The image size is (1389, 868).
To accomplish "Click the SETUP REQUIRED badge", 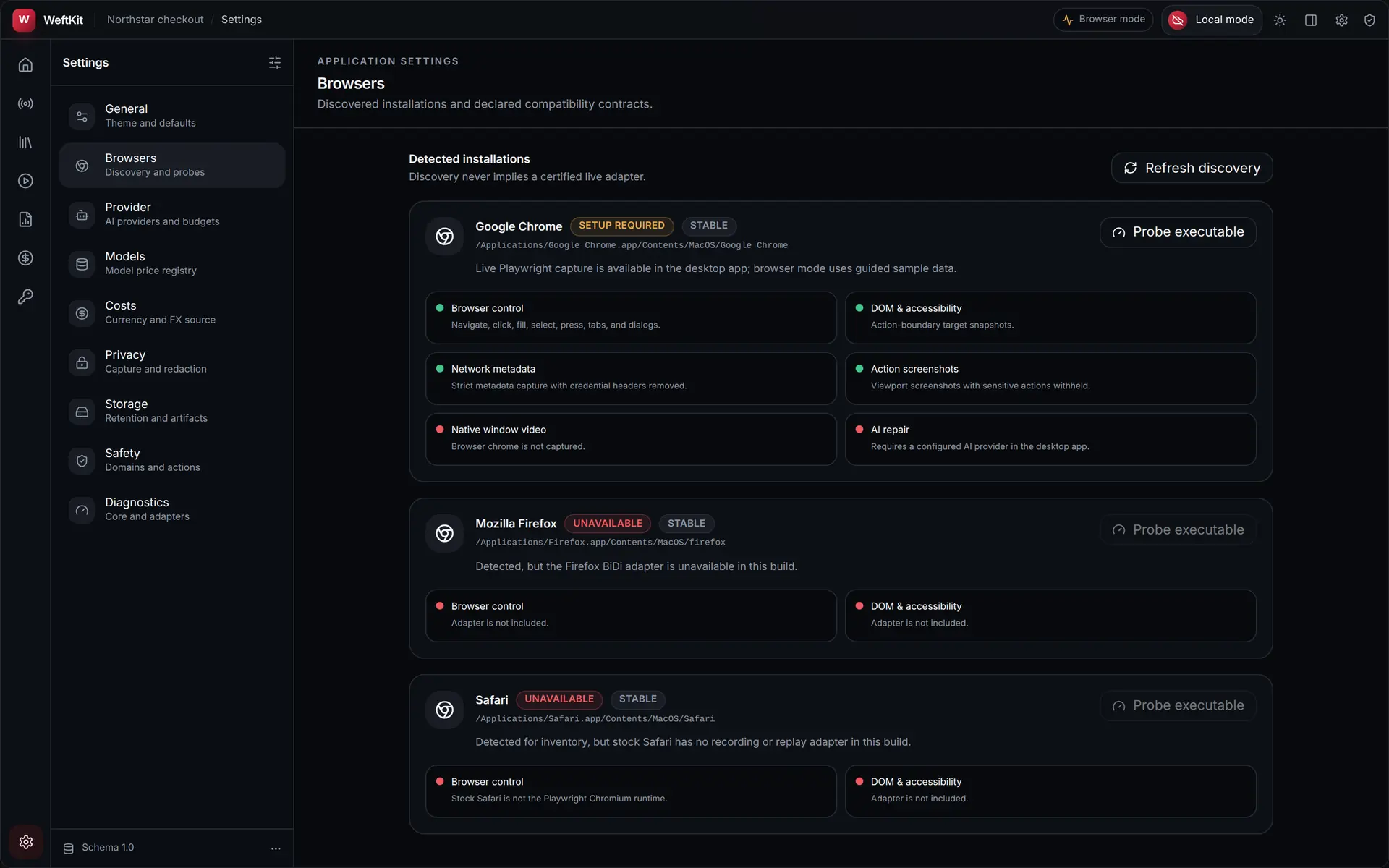I will 621,226.
